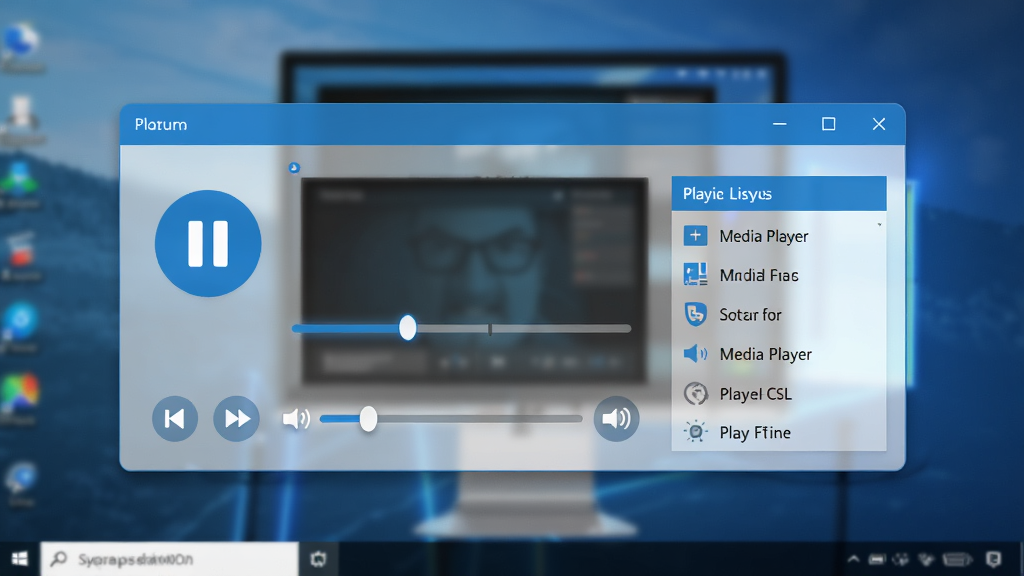
Task: Click the volume slider handle
Action: tap(368, 419)
